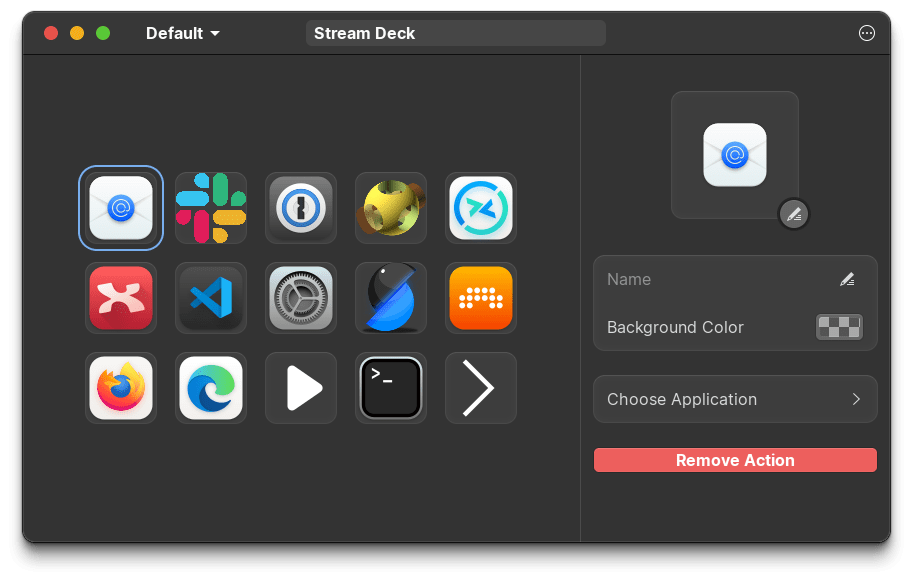Click the Mail icon preview thumbnail
This screenshot has height=581, width=913.
point(735,155)
